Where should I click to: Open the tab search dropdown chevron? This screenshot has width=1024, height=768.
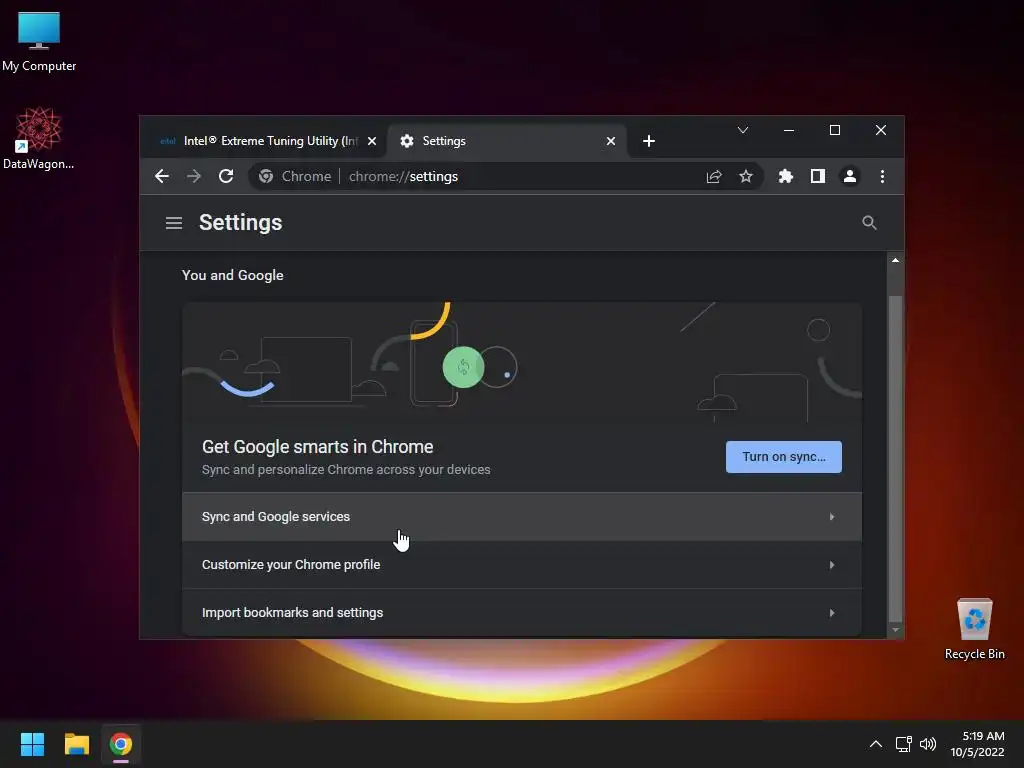pyautogui.click(x=743, y=130)
